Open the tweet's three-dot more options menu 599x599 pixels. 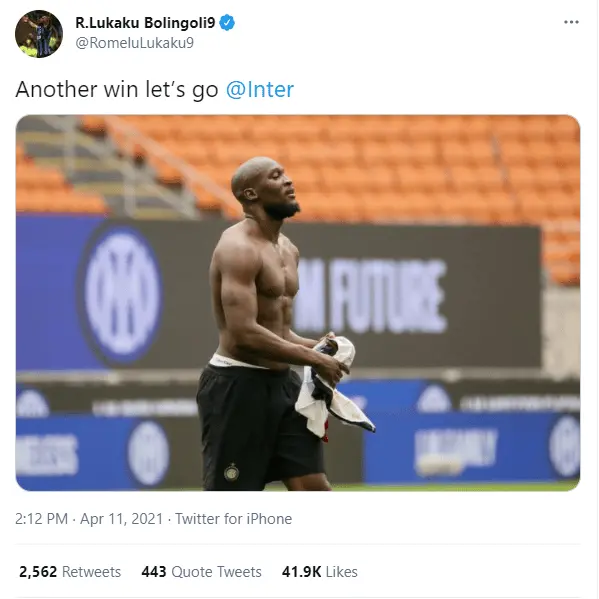pos(571,22)
